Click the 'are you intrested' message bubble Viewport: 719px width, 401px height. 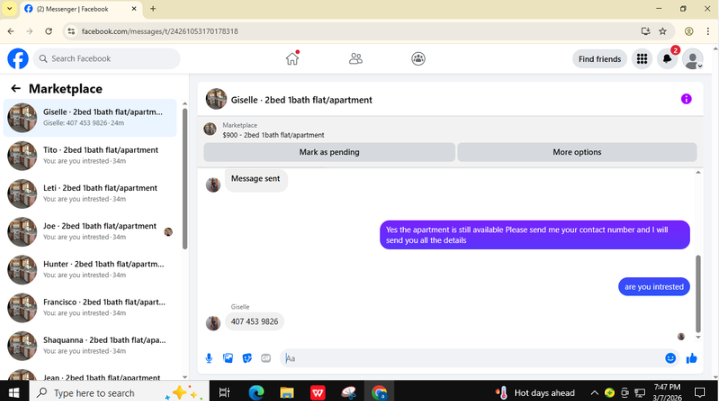pos(654,287)
